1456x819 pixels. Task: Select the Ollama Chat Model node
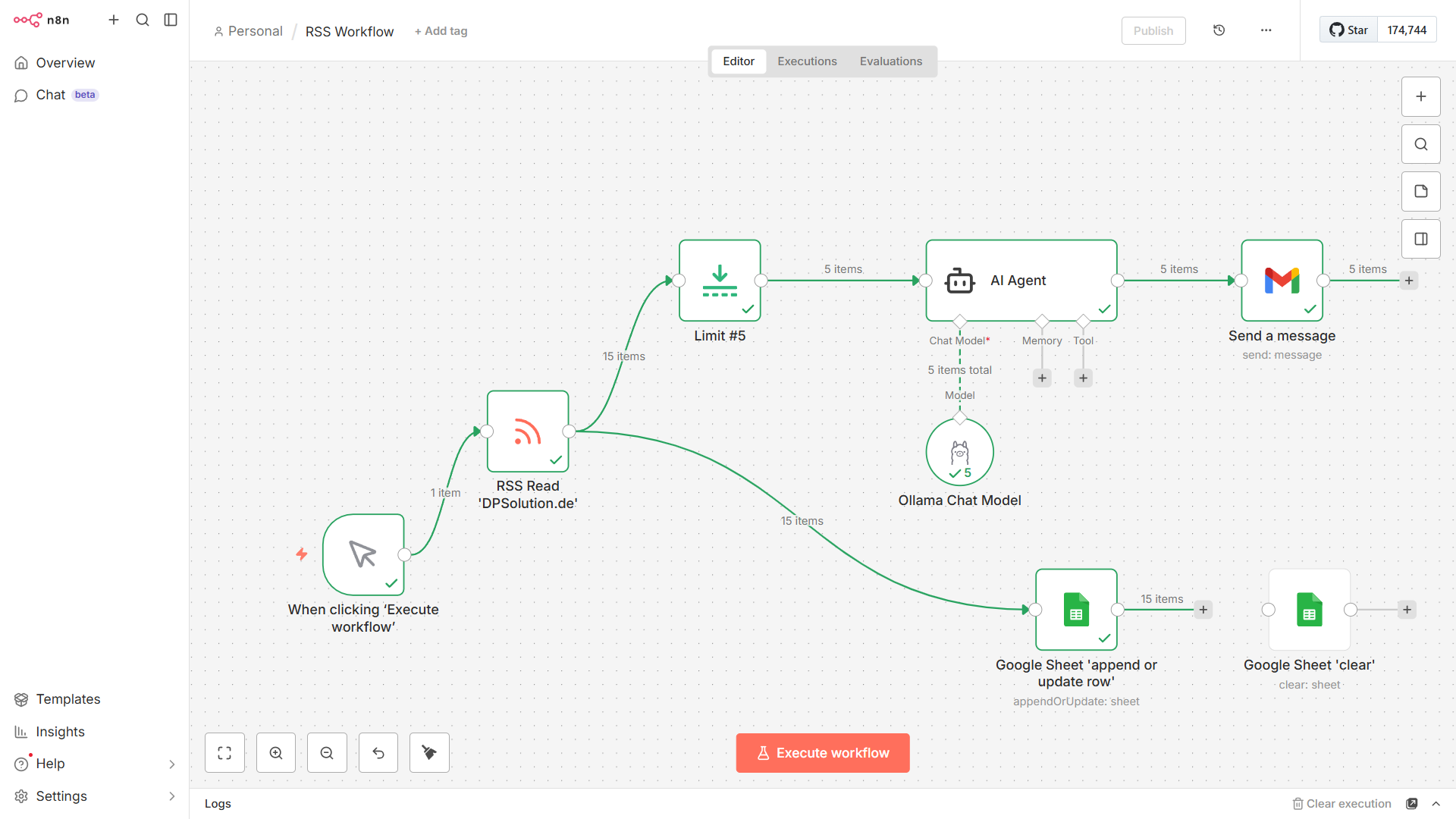click(x=959, y=452)
